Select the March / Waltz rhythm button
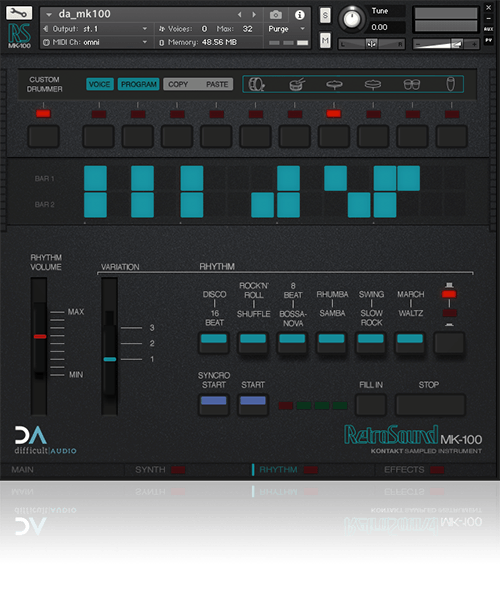The height and width of the screenshot is (589, 500). (410, 343)
